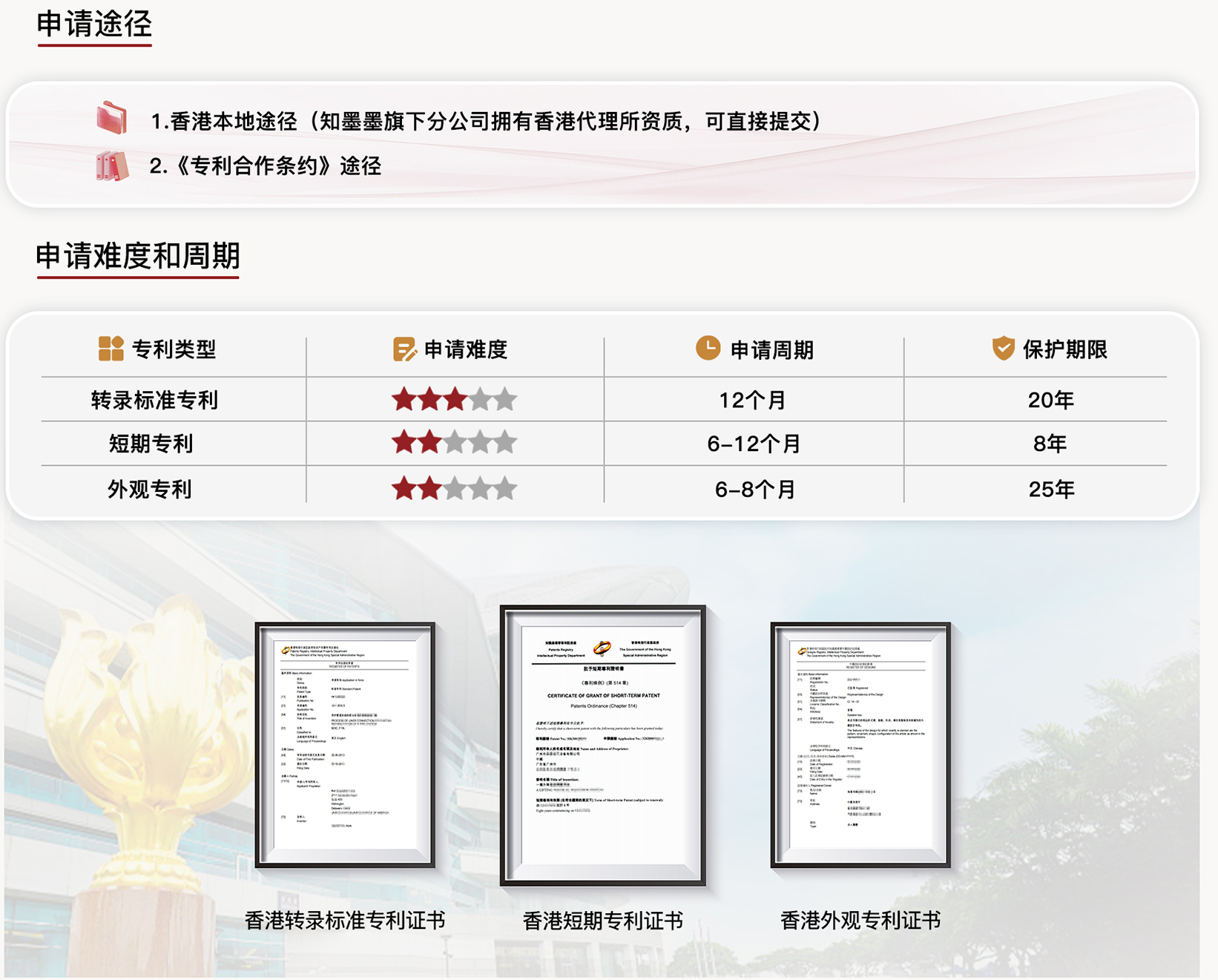Click the 《专利合作条约》途径 list item
This screenshot has width=1218, height=980.
click(266, 166)
